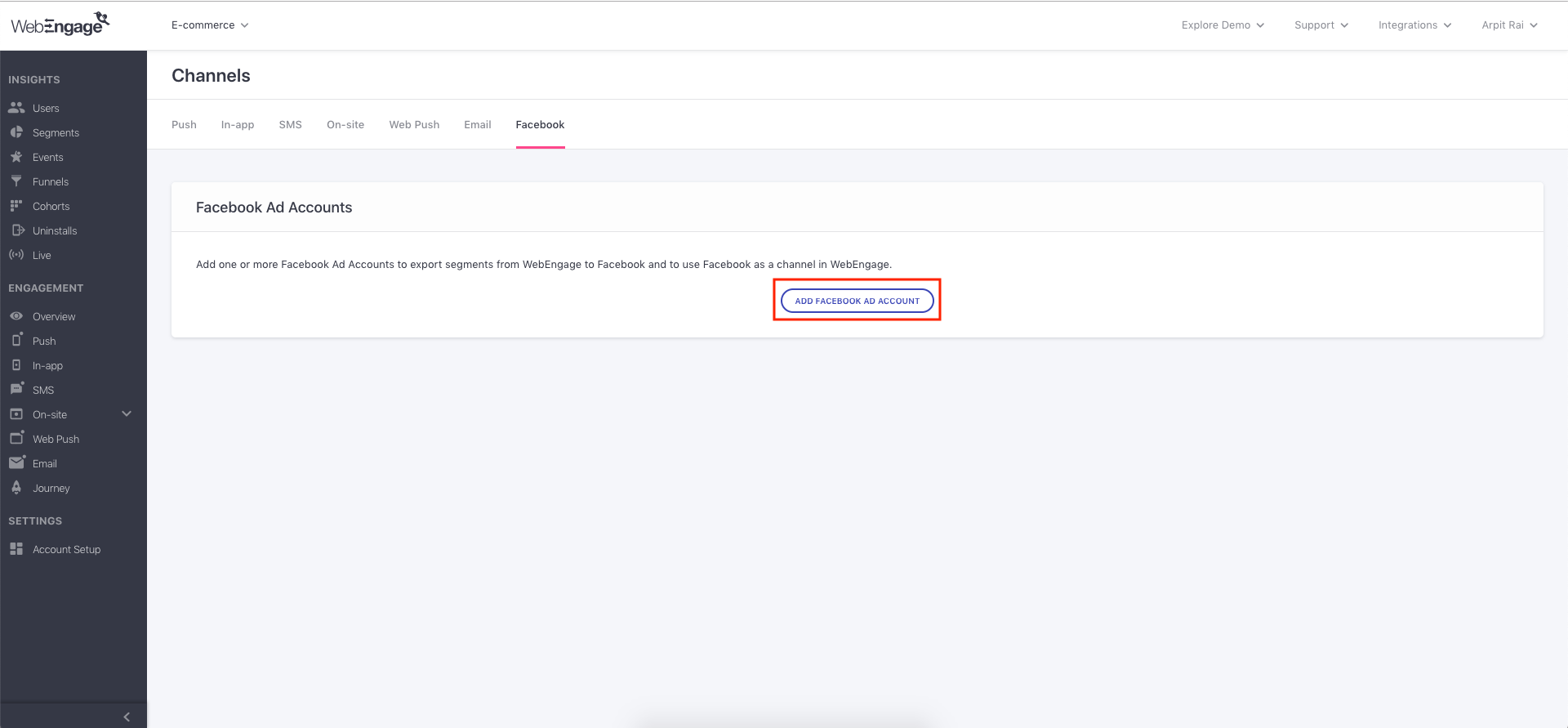Open Cohorts in sidebar
The width and height of the screenshot is (1568, 728).
51,206
